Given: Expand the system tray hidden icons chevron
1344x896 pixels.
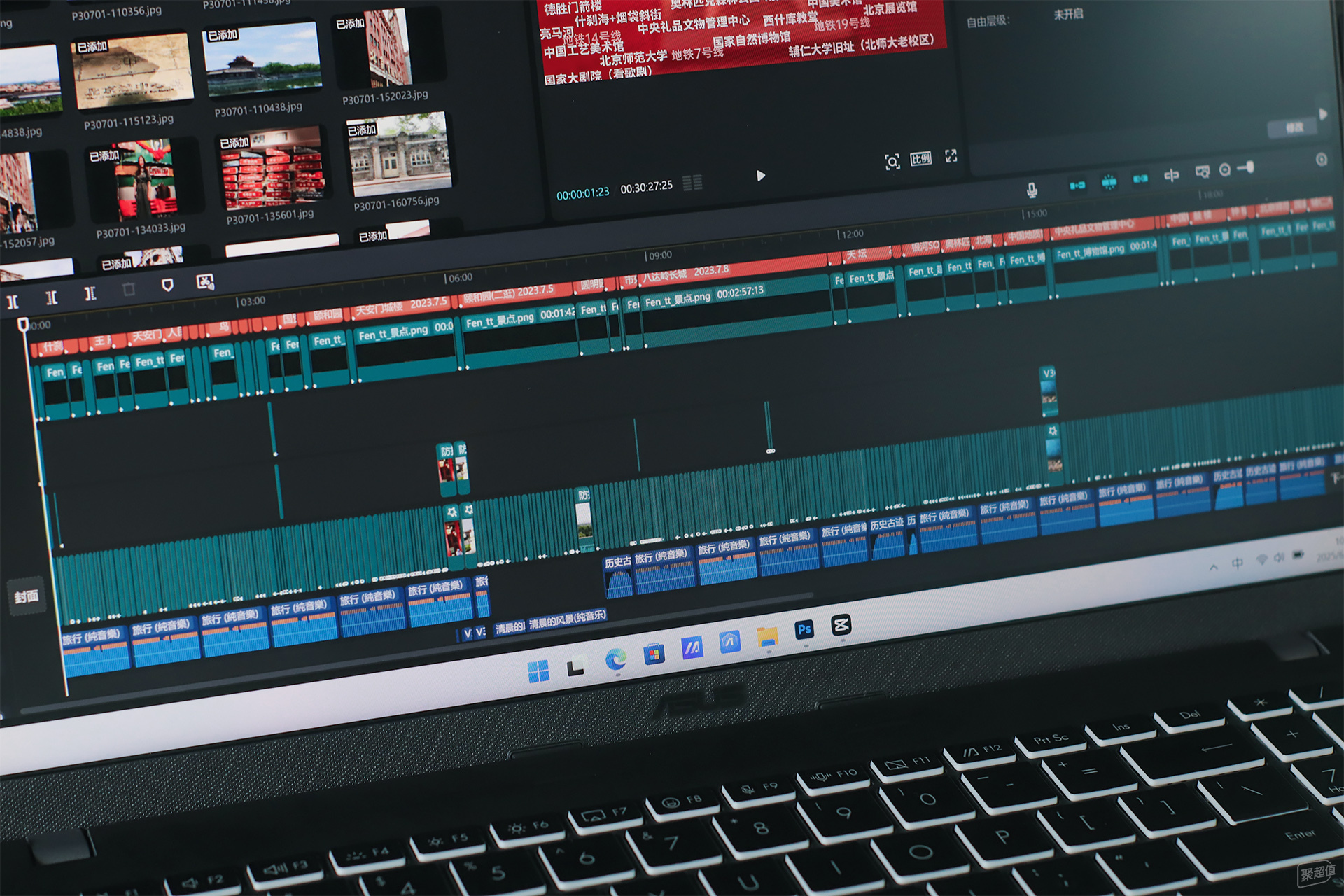Looking at the screenshot, I should (x=1213, y=567).
